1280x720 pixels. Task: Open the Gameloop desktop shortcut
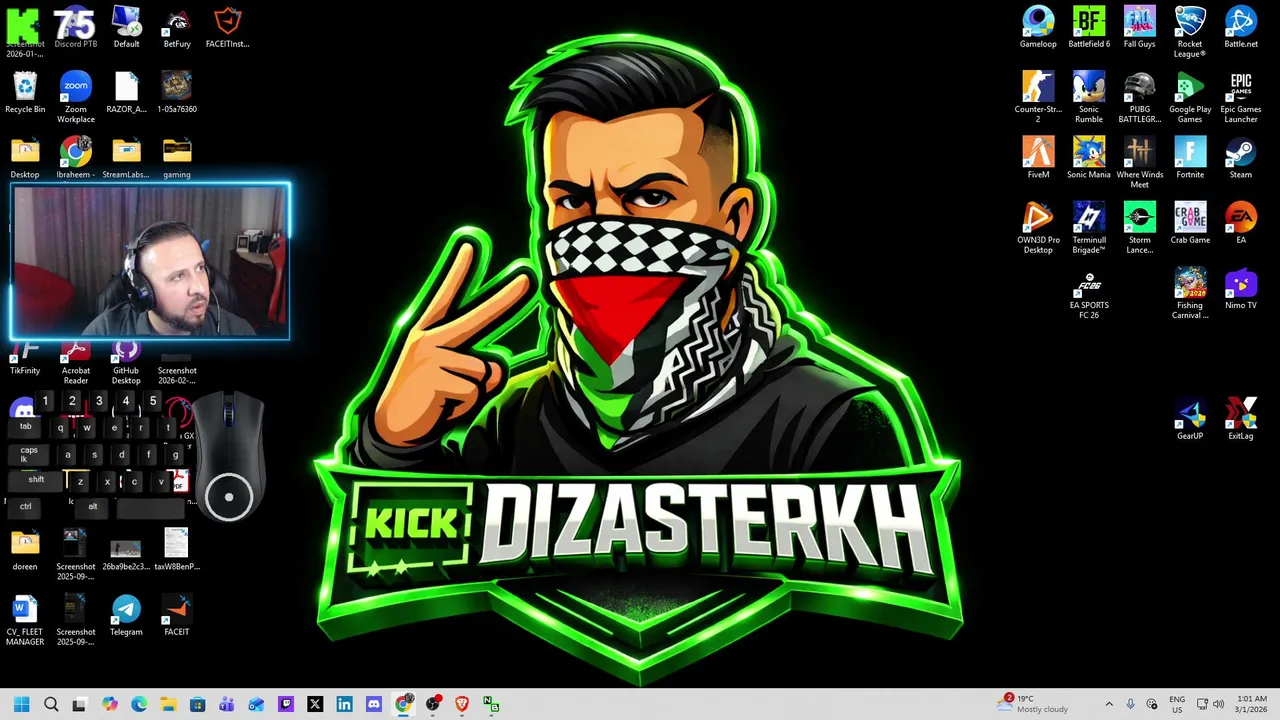pos(1038,28)
